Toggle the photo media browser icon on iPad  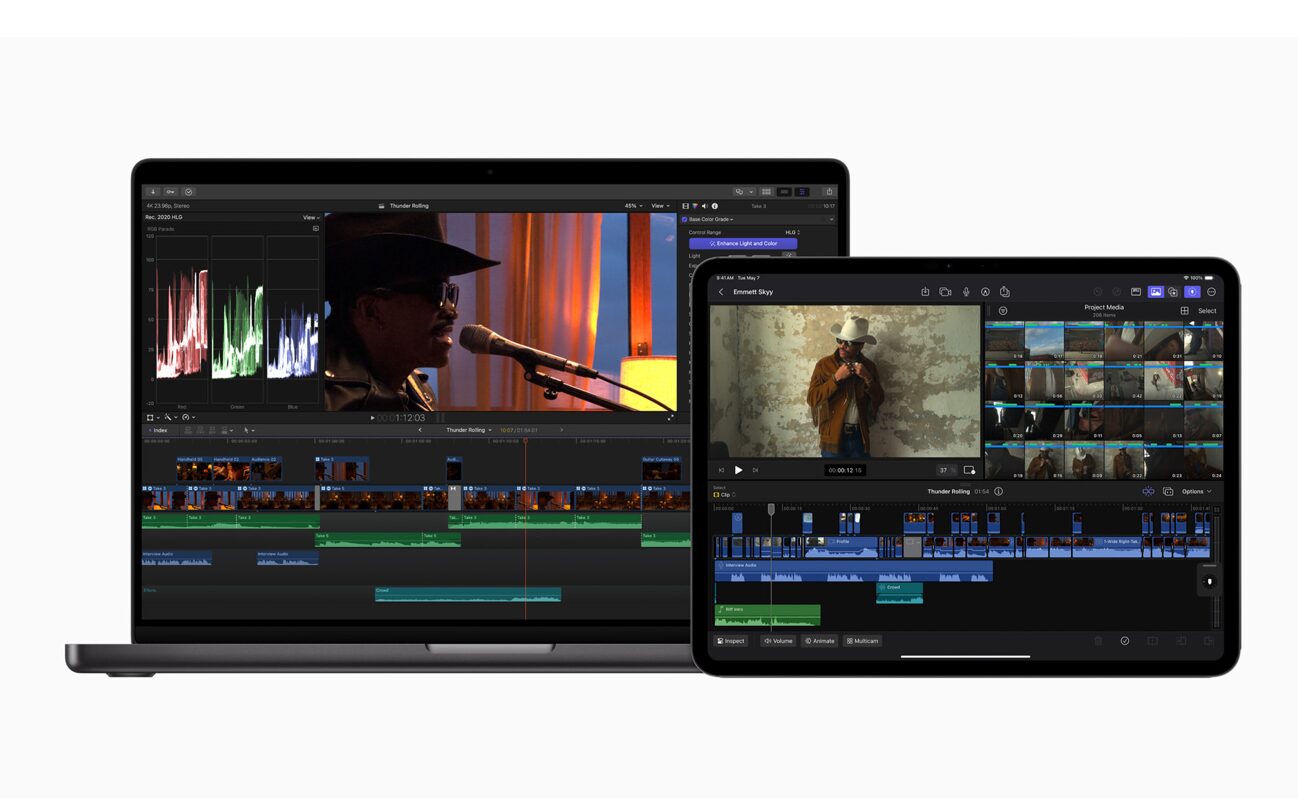pyautogui.click(x=1155, y=292)
